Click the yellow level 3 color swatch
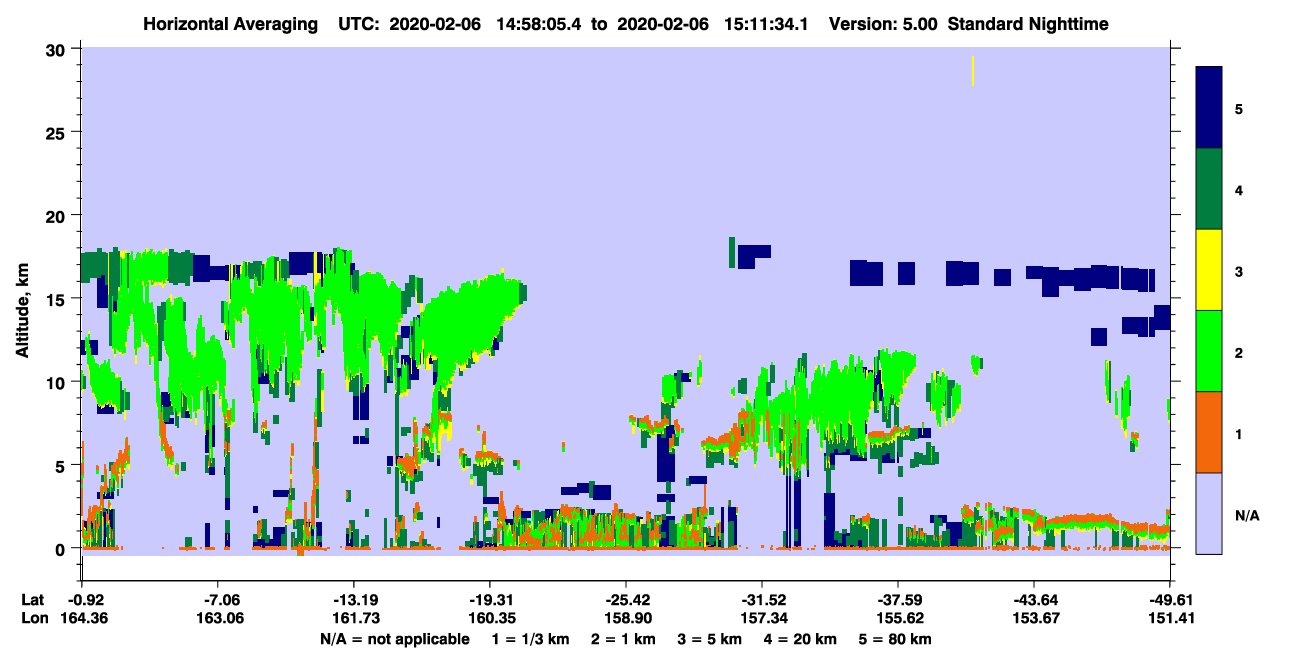 pos(1209,270)
